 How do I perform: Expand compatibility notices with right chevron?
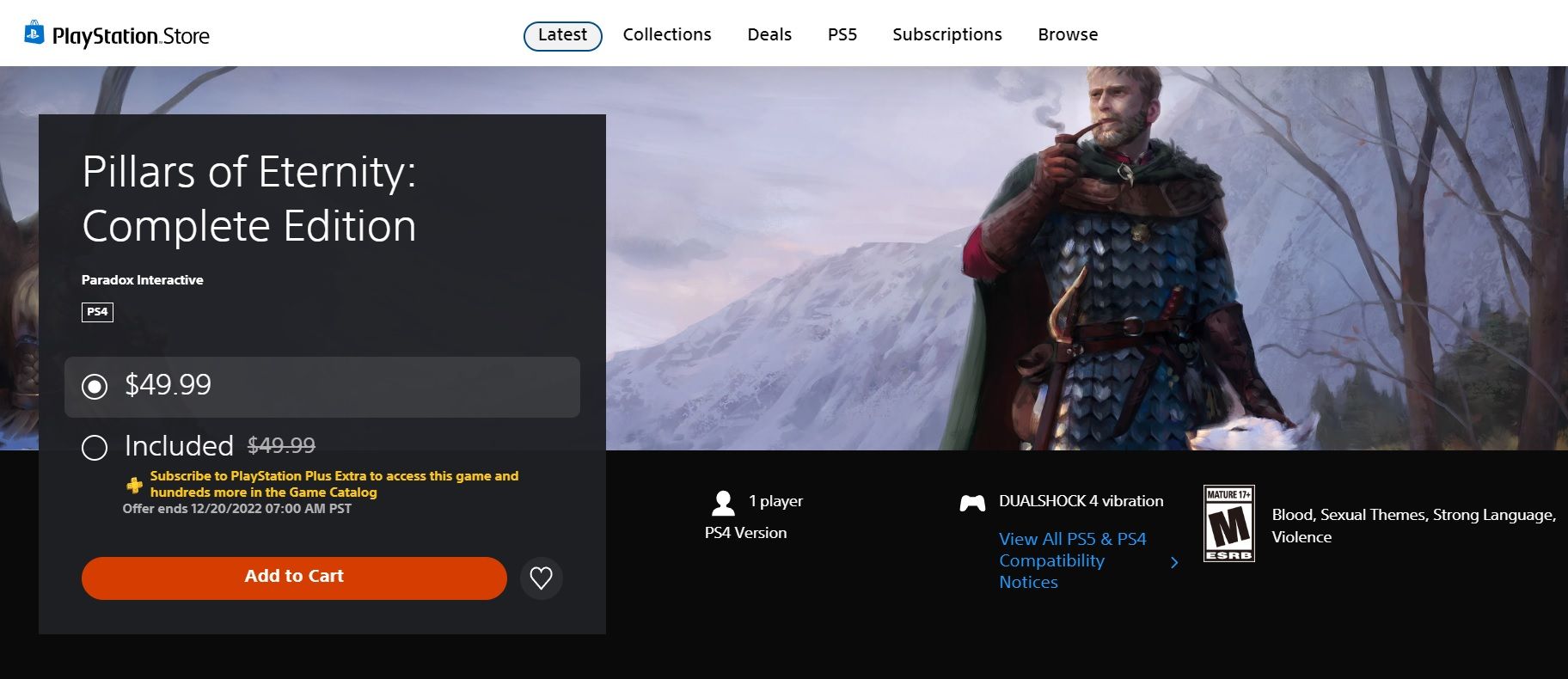click(x=1175, y=562)
